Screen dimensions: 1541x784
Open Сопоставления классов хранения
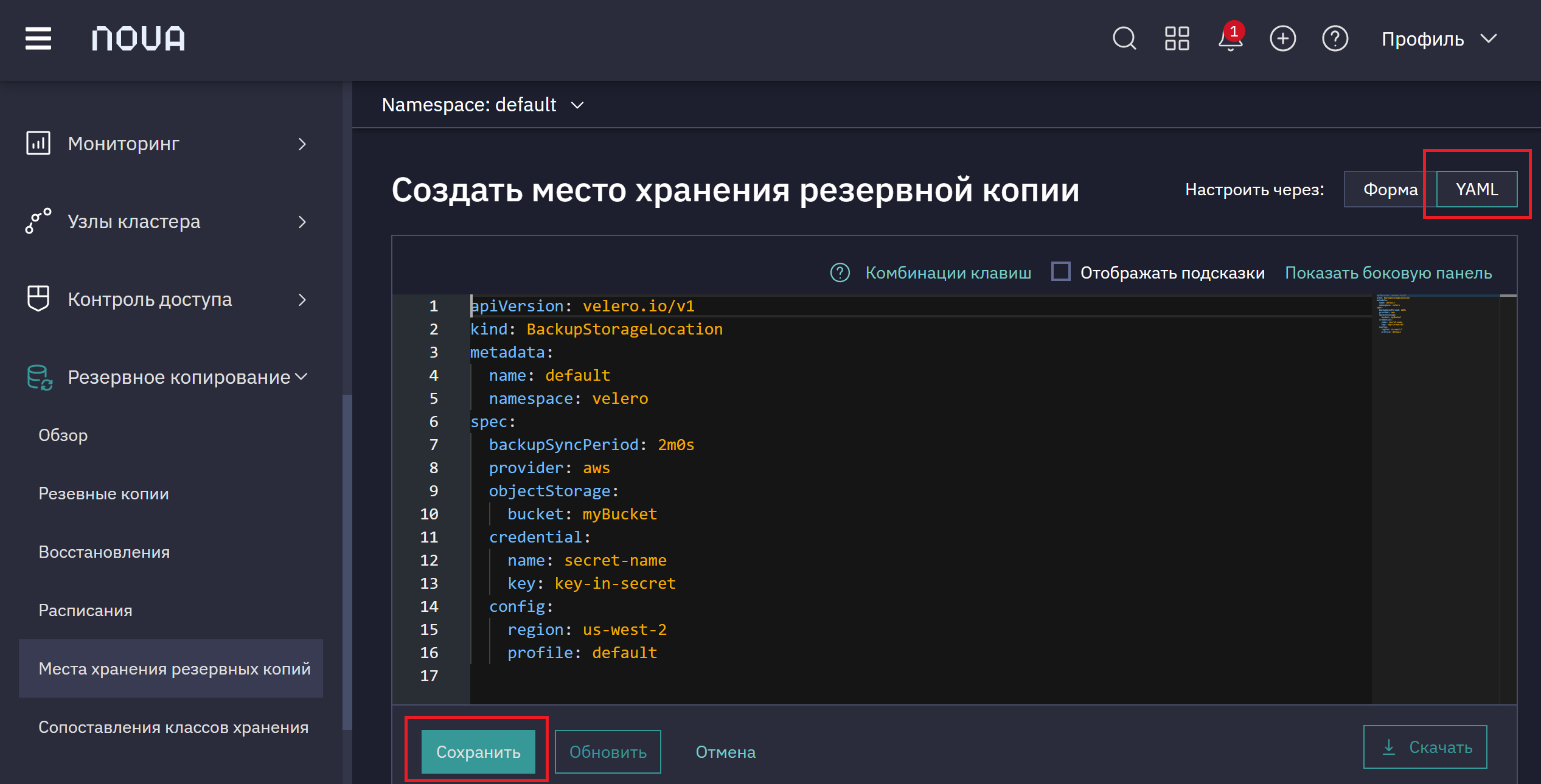point(173,727)
